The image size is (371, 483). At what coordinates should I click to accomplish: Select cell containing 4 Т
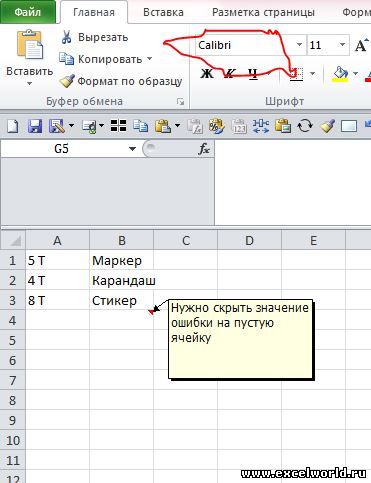[57, 280]
